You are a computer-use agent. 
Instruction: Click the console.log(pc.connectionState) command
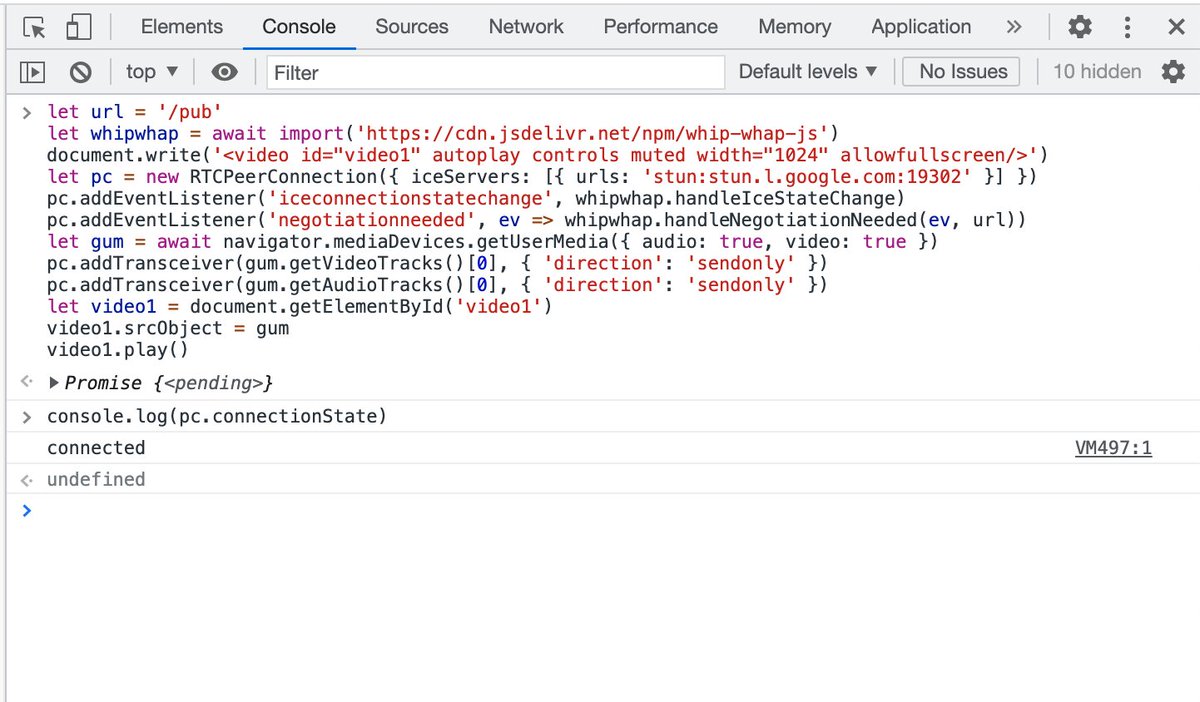[x=217, y=416]
